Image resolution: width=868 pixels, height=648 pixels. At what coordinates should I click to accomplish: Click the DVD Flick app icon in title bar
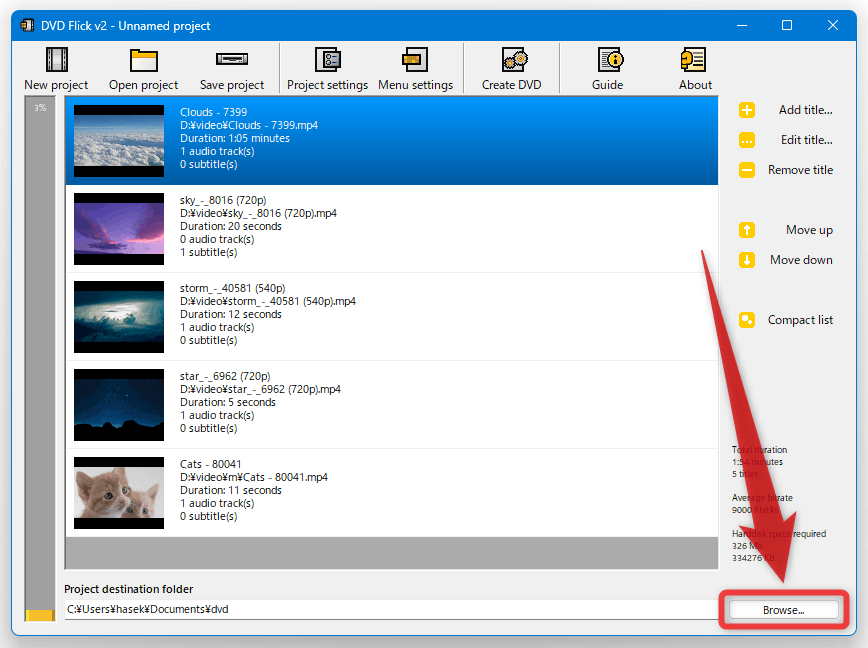(x=27, y=25)
